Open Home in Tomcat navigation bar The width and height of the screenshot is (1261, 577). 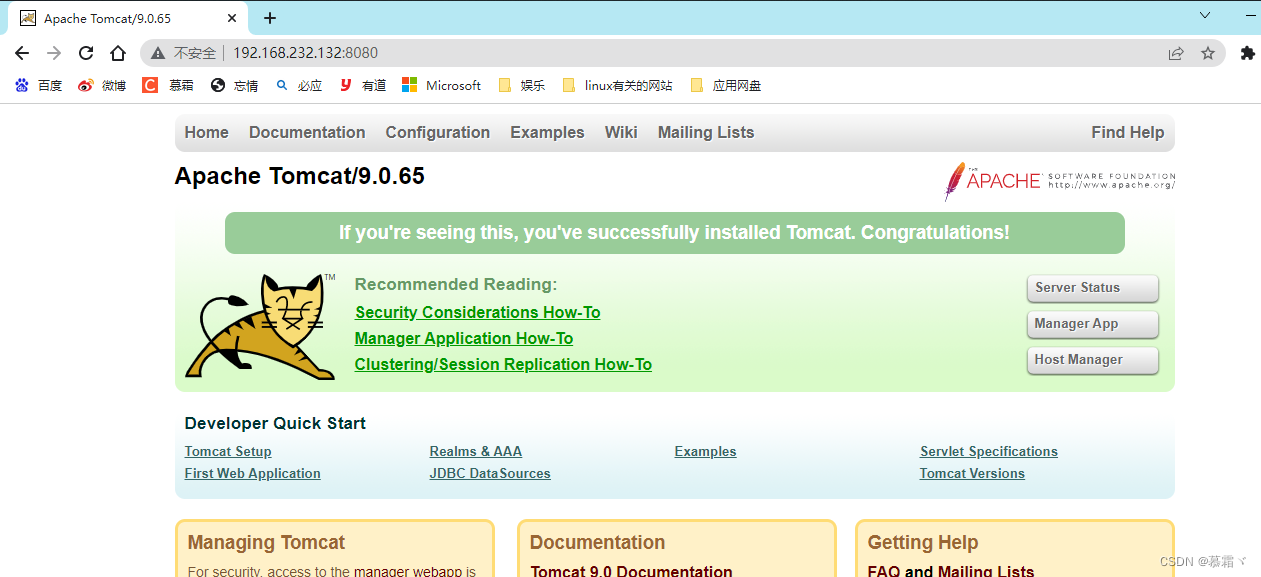click(x=206, y=132)
